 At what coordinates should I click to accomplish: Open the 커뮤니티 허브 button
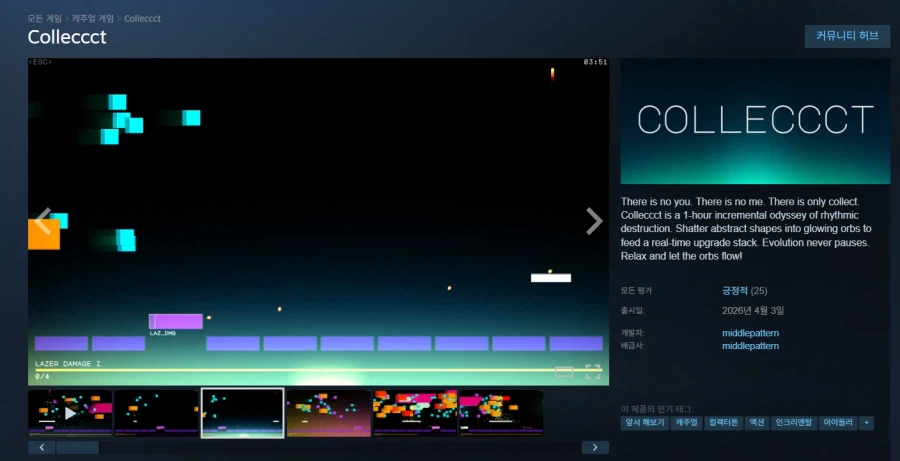point(847,36)
